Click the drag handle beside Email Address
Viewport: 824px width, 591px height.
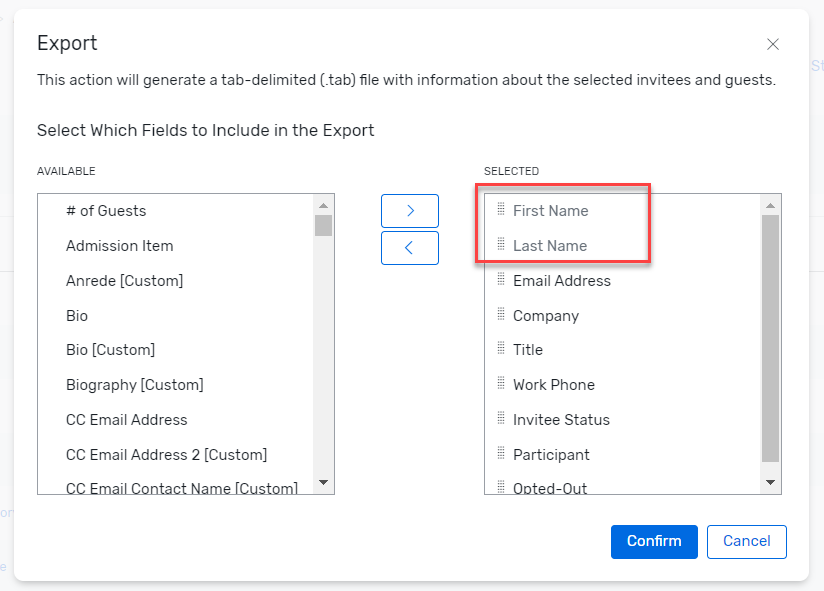pyautogui.click(x=501, y=280)
